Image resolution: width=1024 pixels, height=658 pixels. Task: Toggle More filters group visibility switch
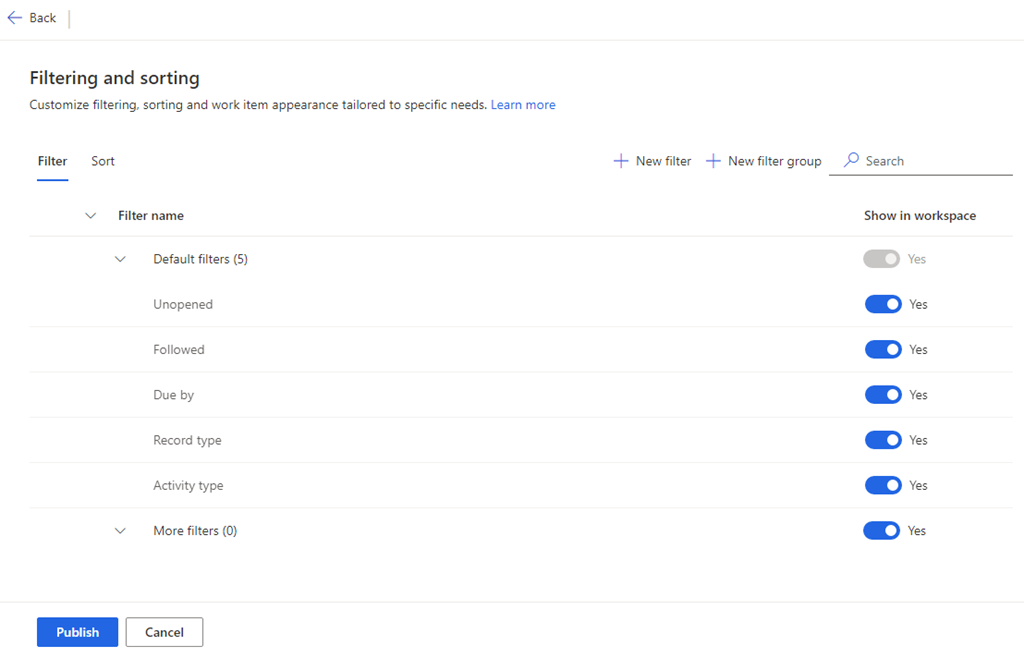tap(881, 531)
